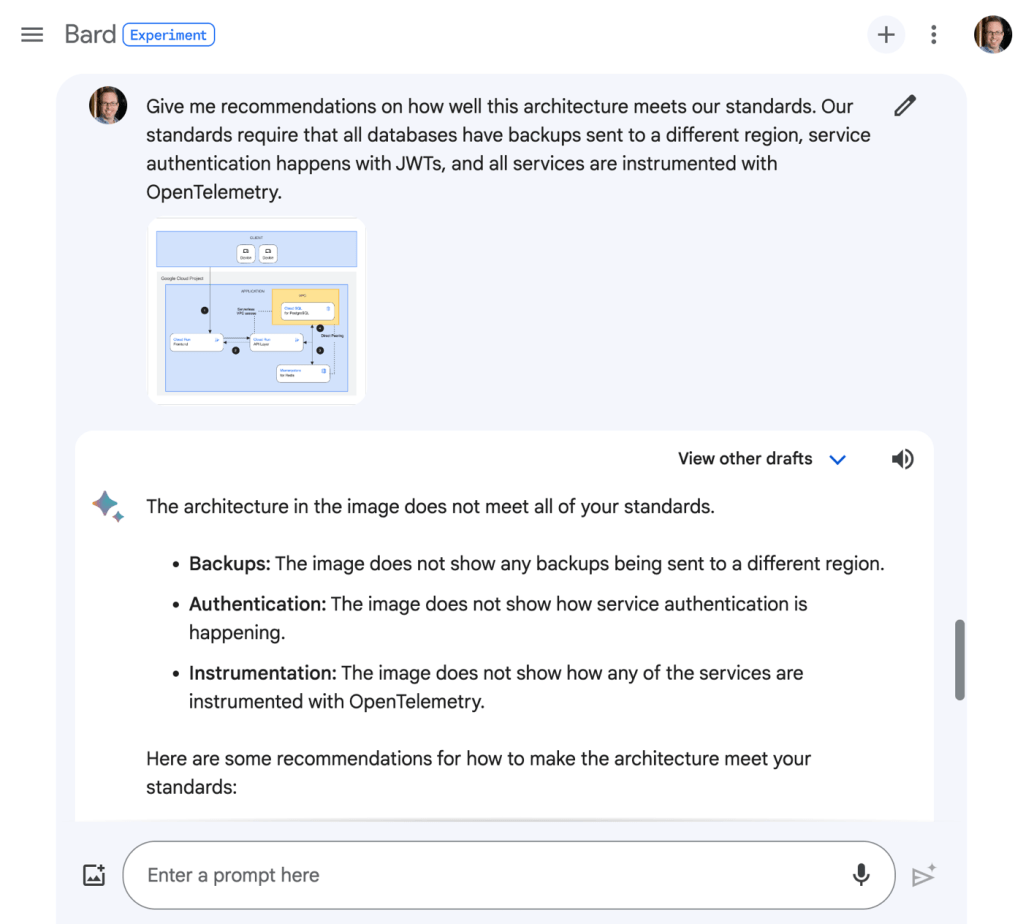Open the hamburger main menu
The height and width of the screenshot is (924, 1023).
click(x=32, y=35)
